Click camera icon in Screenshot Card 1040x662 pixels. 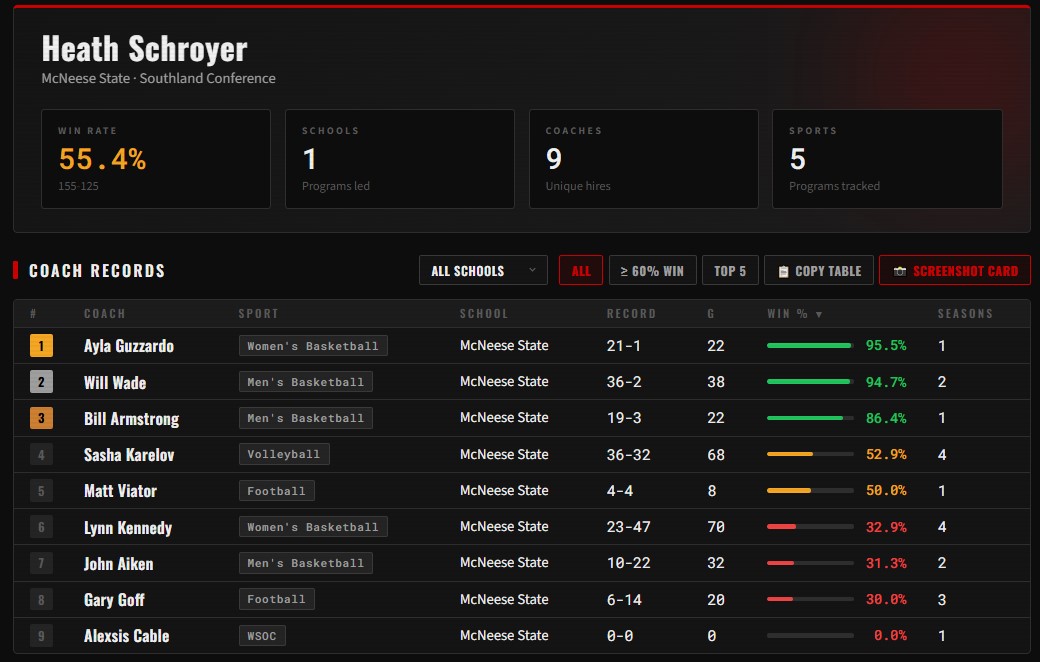[899, 271]
